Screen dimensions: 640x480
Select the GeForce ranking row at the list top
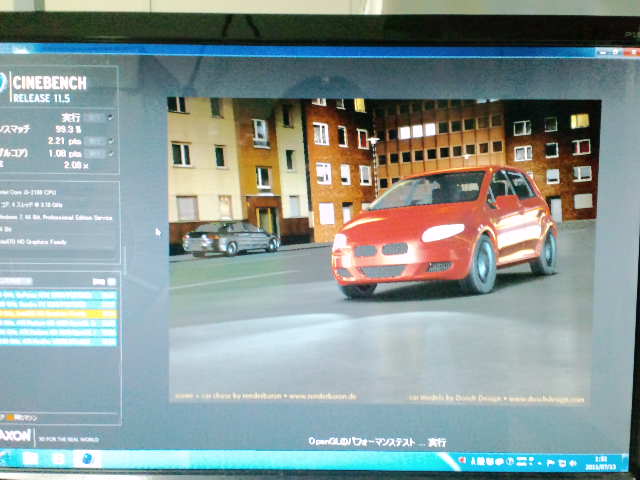coord(59,295)
